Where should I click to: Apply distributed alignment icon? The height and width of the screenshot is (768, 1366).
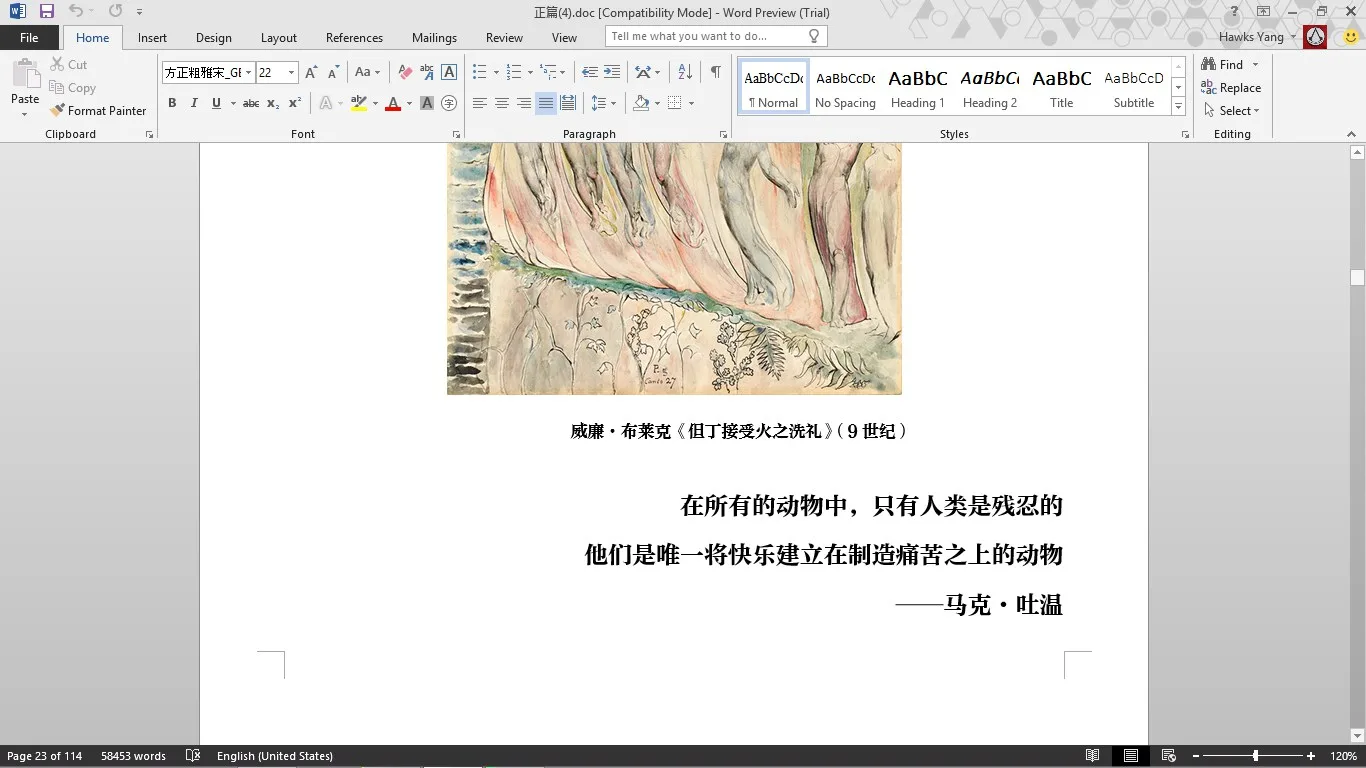(x=568, y=103)
